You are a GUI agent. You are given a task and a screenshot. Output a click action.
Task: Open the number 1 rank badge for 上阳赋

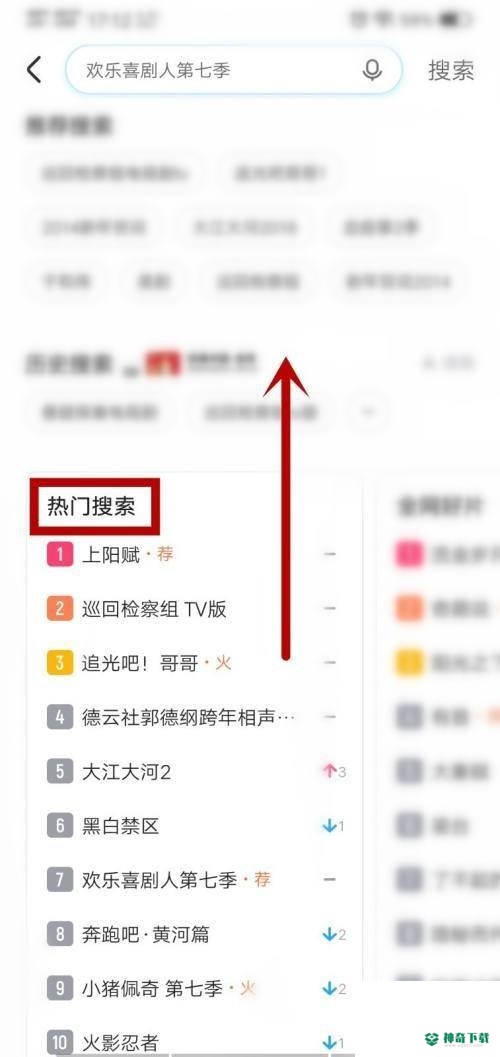click(59, 555)
